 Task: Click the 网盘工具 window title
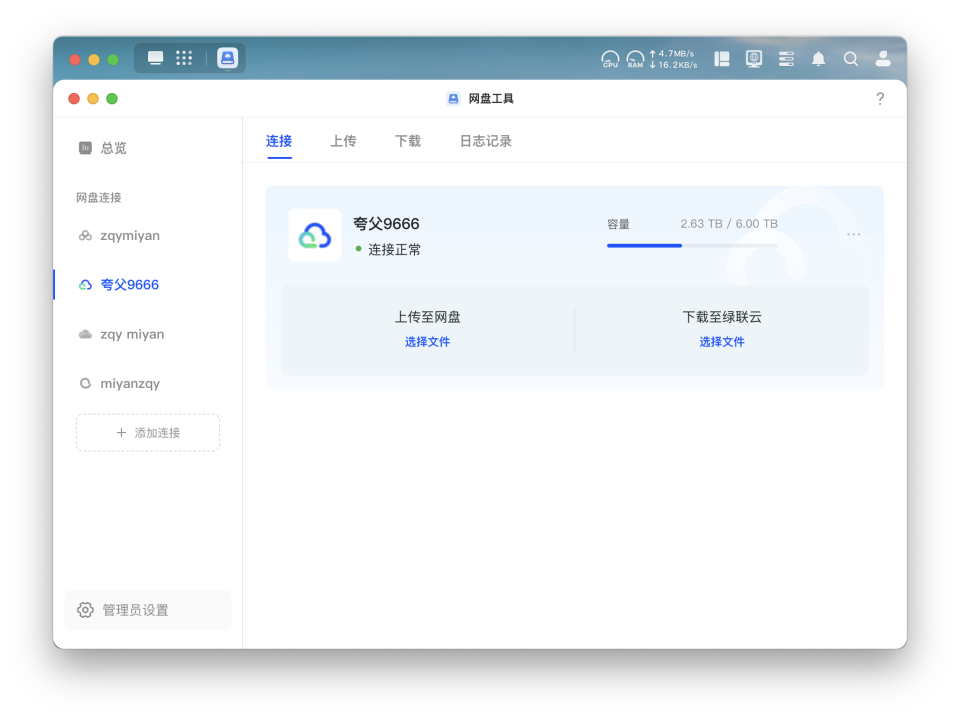click(491, 99)
